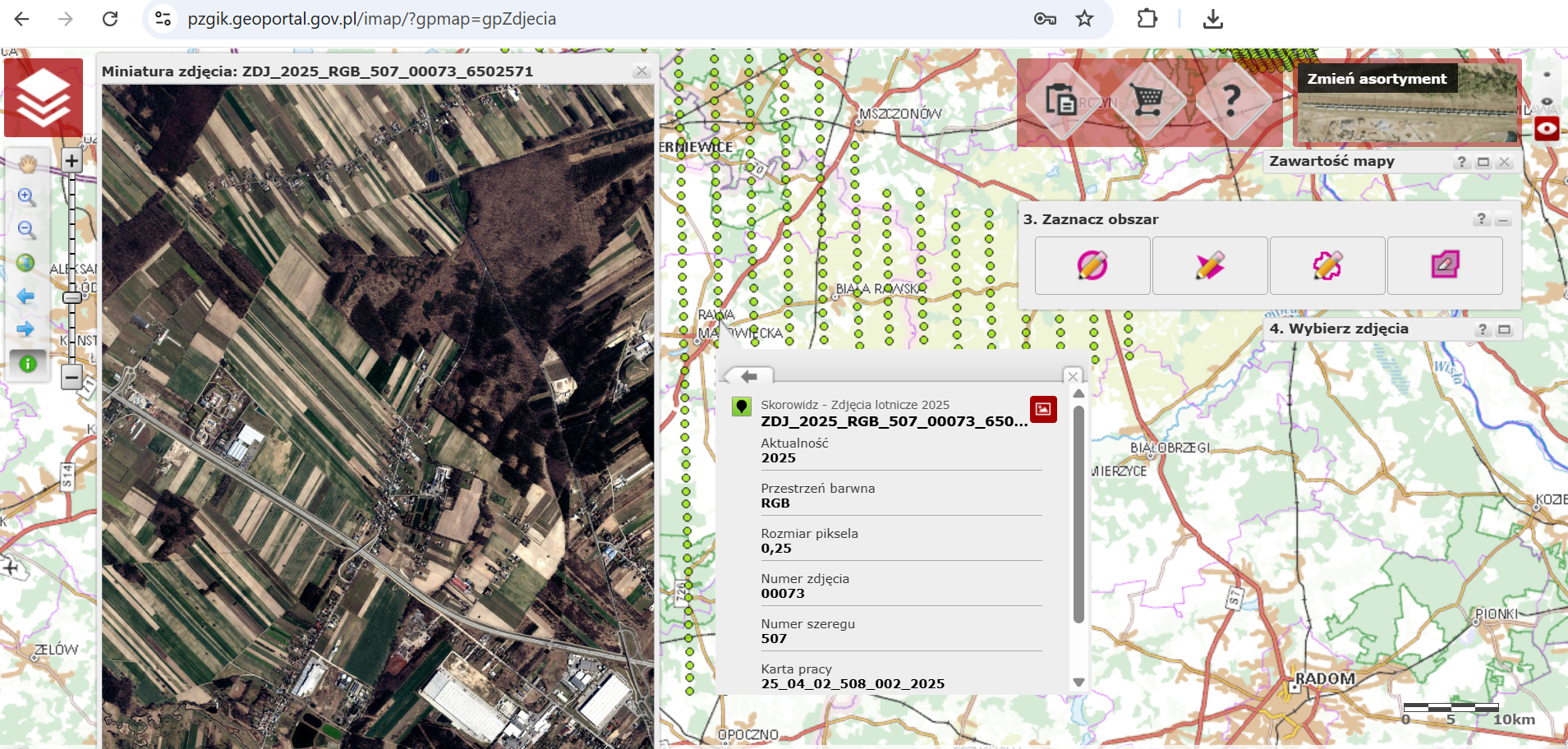Viewport: 1568px width, 749px height.
Task: Expand the Zawartość mapy panel
Action: coord(1483,162)
